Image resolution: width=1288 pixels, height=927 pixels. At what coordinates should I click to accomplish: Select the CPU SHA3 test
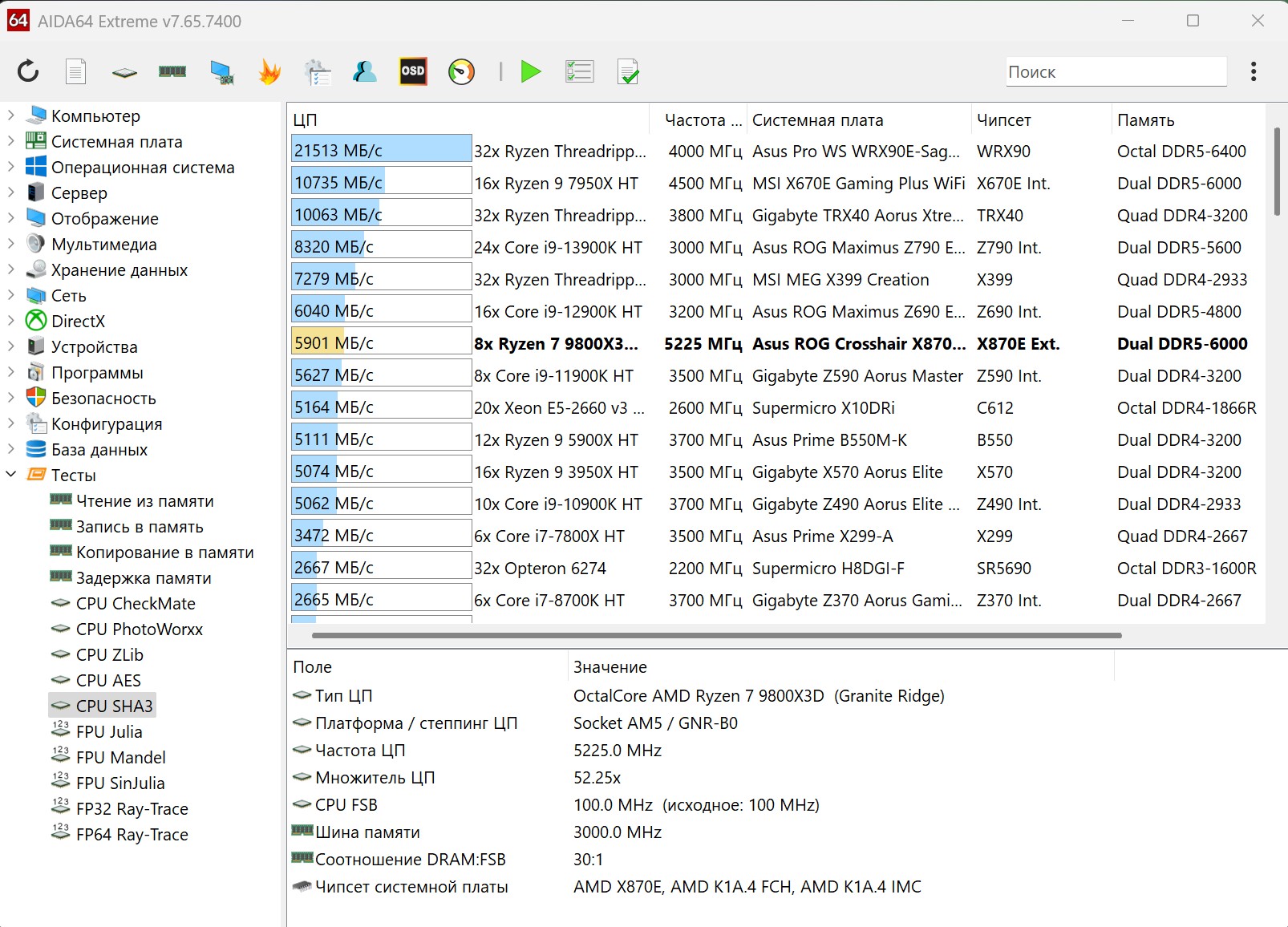click(102, 706)
